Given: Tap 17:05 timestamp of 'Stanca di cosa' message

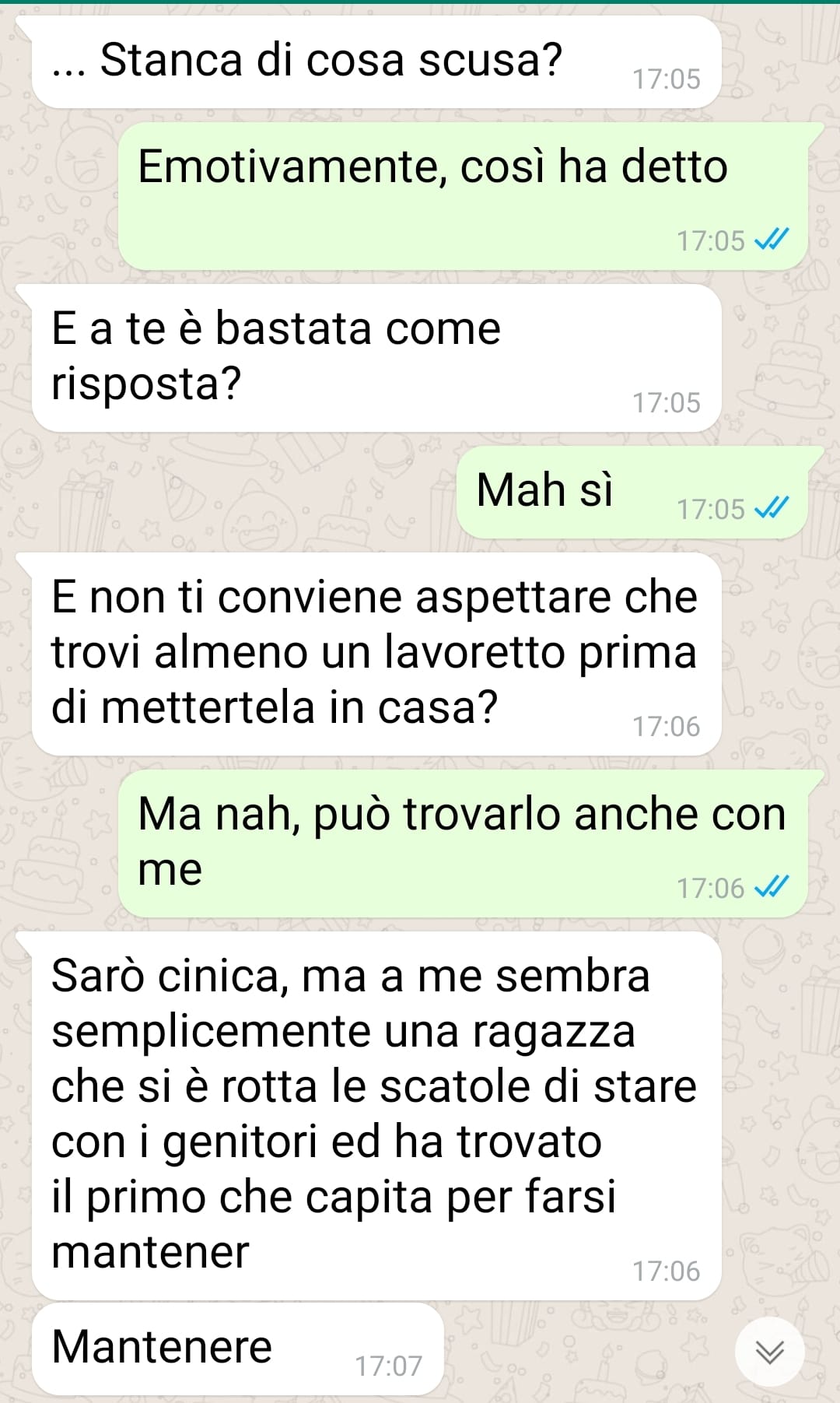Looking at the screenshot, I should tap(666, 79).
